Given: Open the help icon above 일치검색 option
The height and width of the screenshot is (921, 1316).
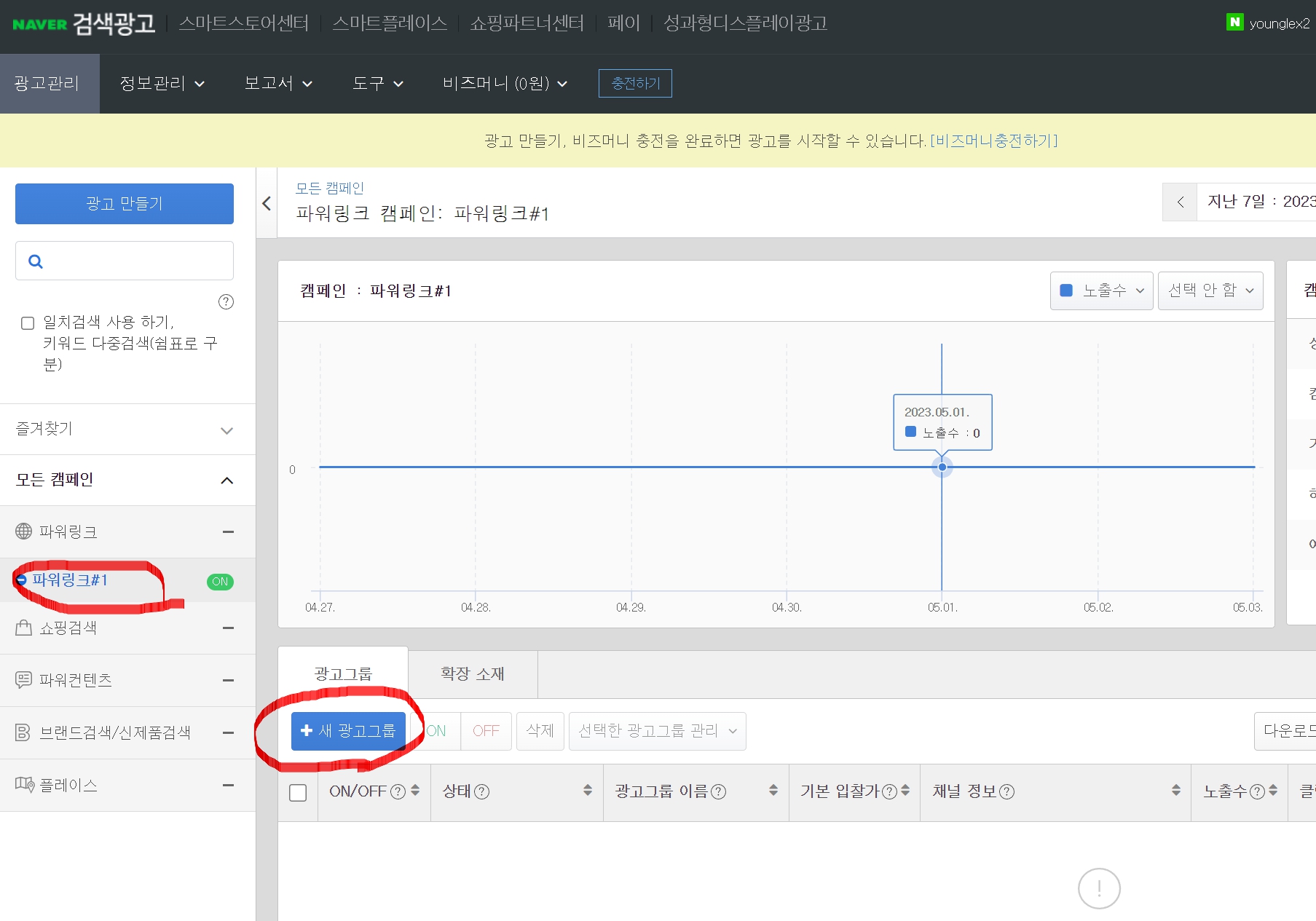Looking at the screenshot, I should (226, 301).
